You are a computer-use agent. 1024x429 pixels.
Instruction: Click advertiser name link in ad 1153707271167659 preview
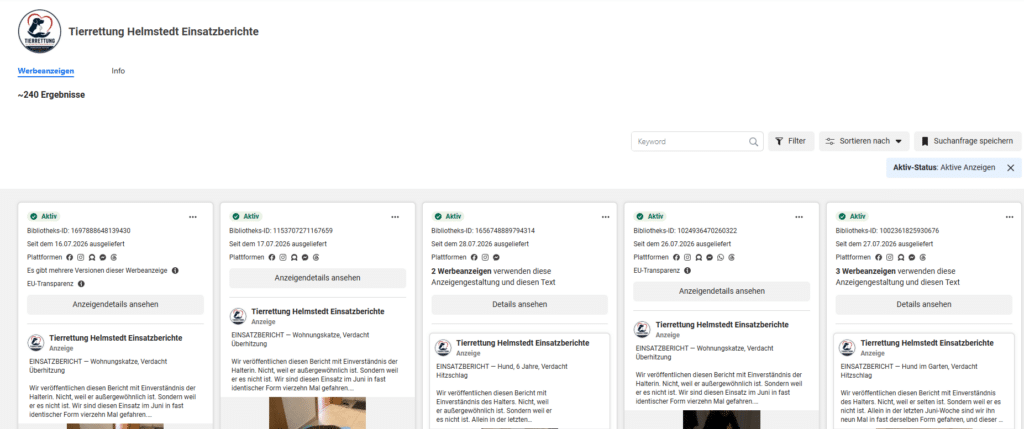(x=318, y=312)
